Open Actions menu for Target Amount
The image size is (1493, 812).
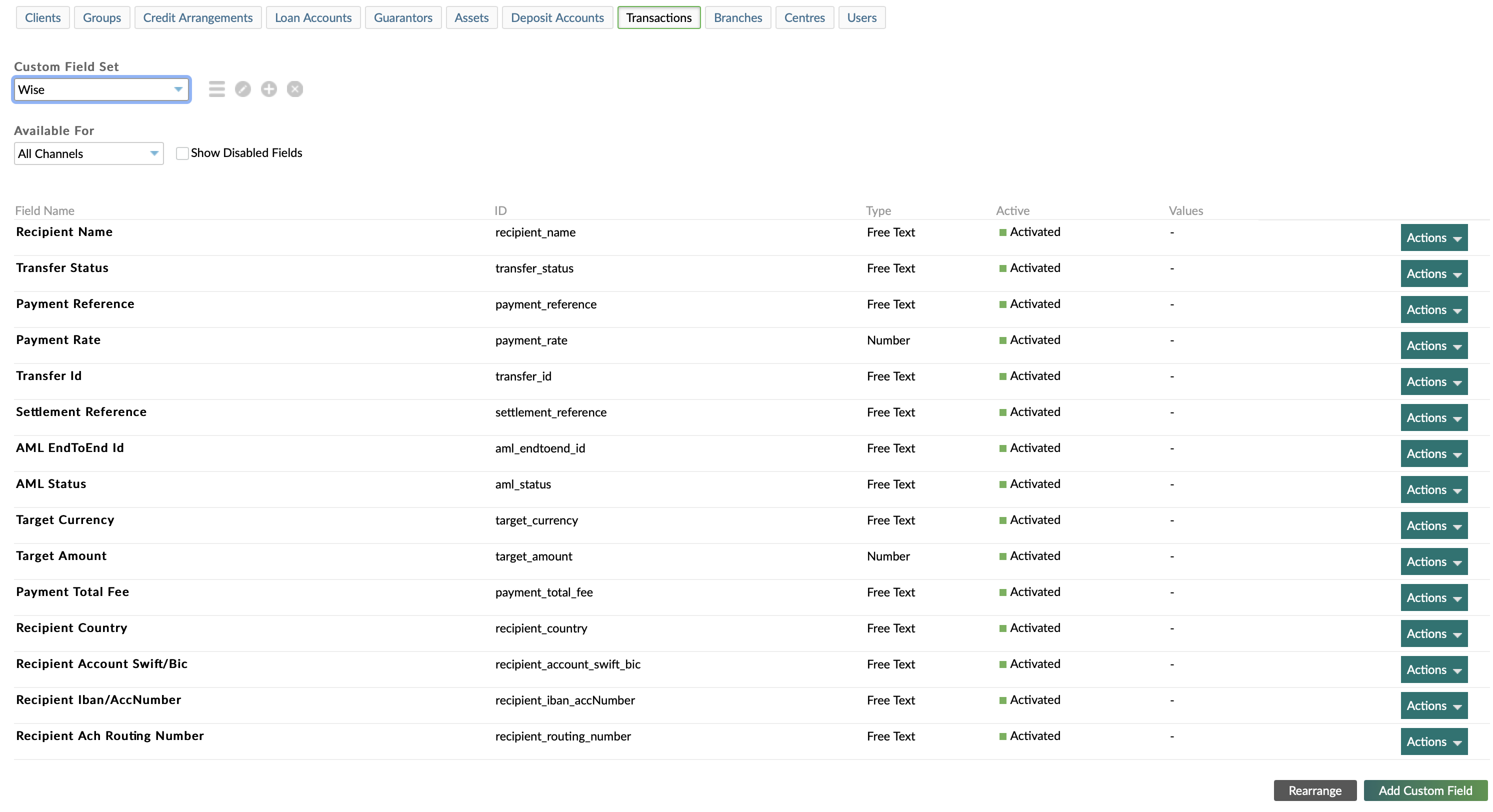click(x=1434, y=561)
